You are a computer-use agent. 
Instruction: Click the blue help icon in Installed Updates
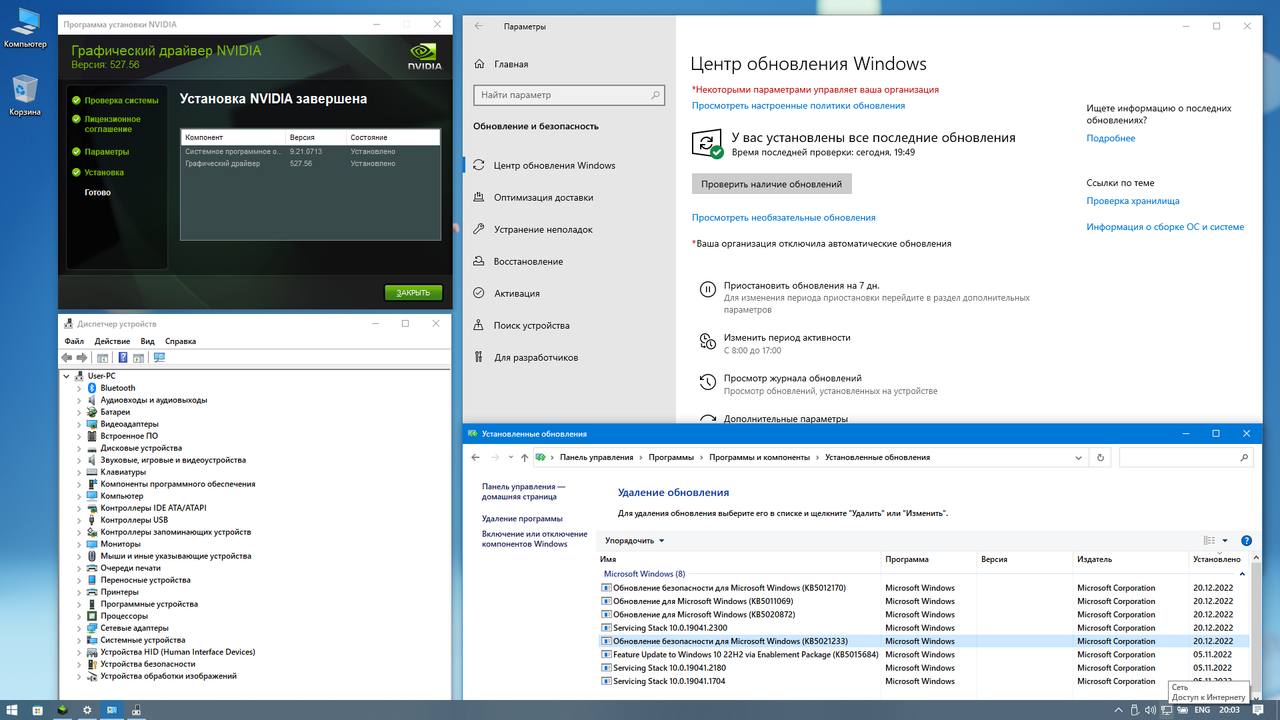[1246, 541]
